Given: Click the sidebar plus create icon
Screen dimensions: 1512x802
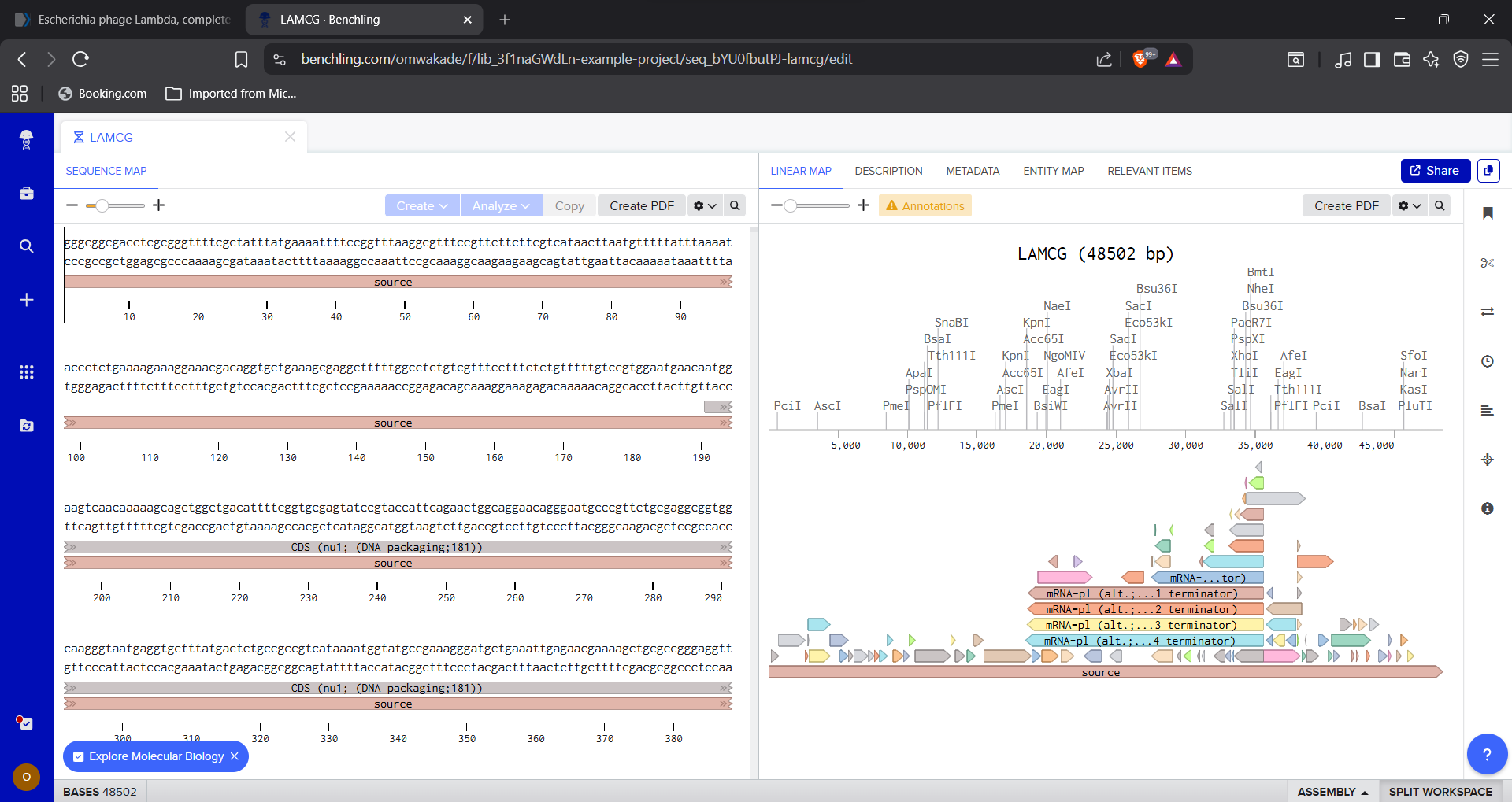Looking at the screenshot, I should point(26,300).
